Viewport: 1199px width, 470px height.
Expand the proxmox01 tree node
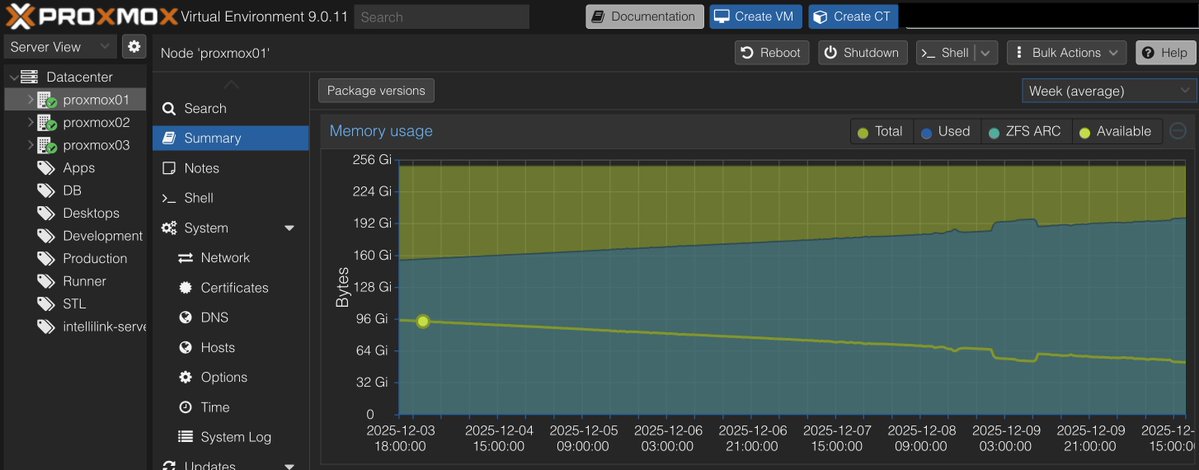click(x=31, y=99)
